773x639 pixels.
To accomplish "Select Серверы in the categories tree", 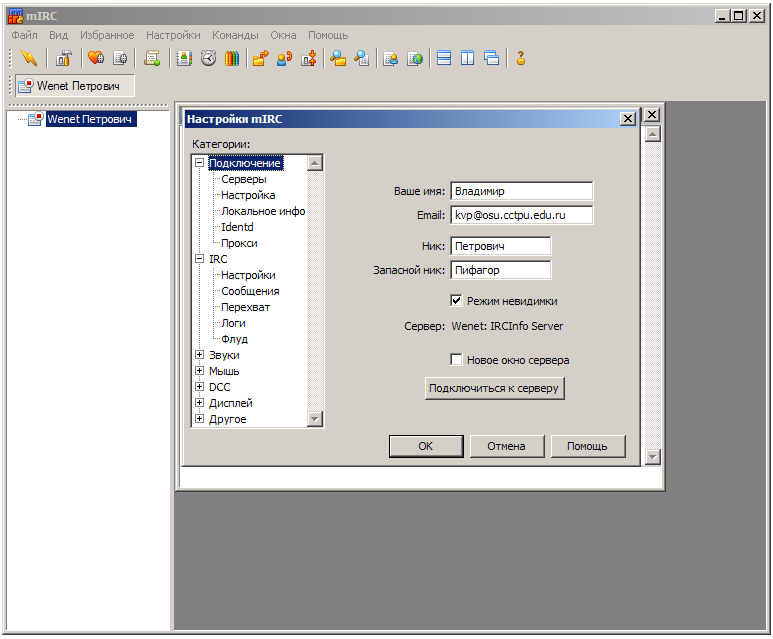I will click(x=244, y=179).
